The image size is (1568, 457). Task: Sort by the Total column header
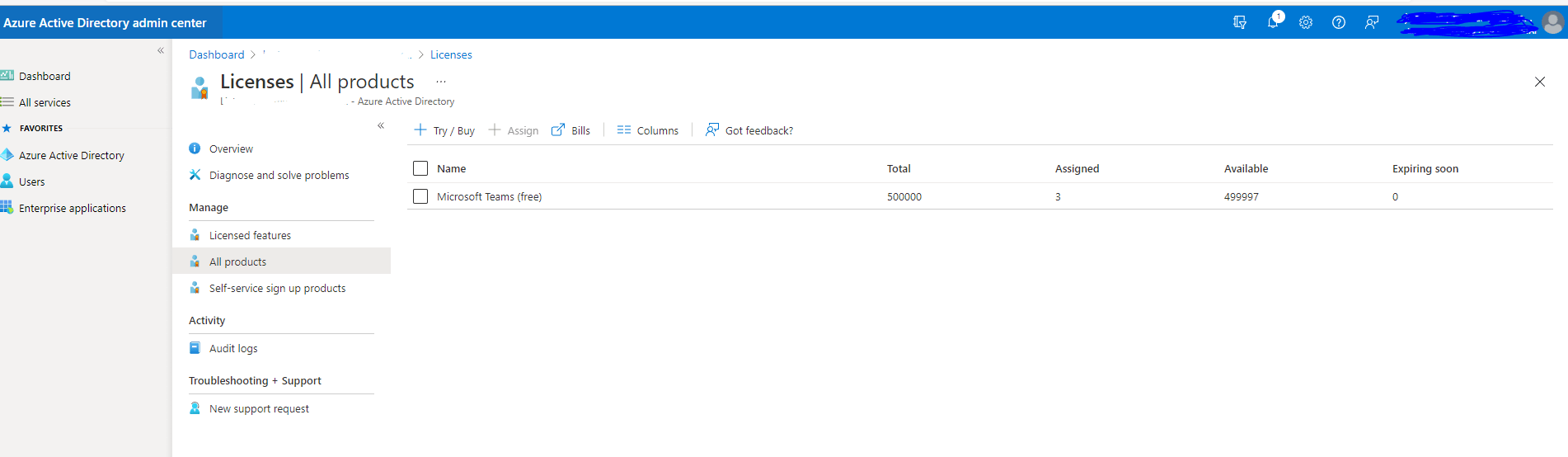(x=899, y=168)
